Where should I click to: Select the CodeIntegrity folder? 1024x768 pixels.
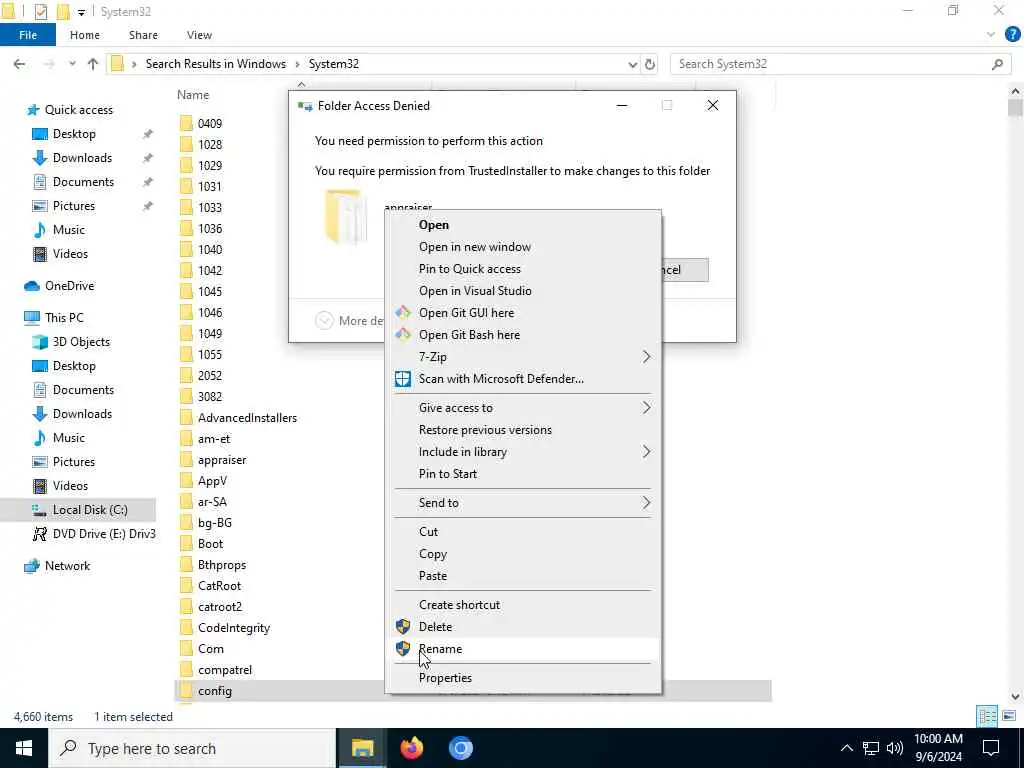pyautogui.click(x=234, y=628)
